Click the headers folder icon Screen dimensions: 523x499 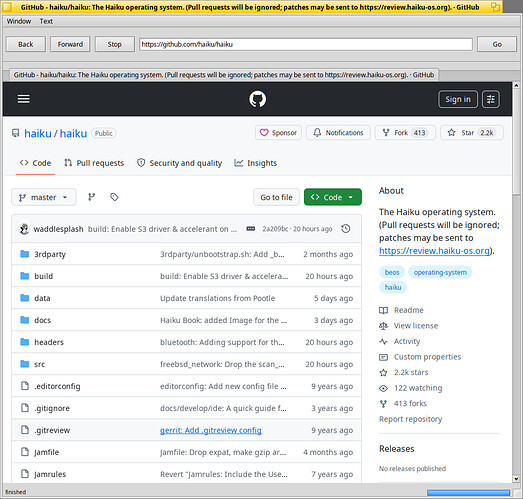point(25,342)
